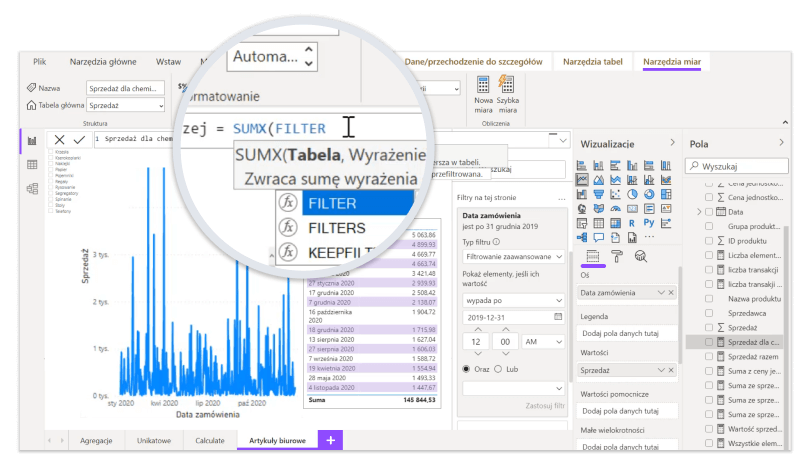Tick the ID produktu field checkbox
Viewport: 807px width, 472px height.
tap(709, 240)
